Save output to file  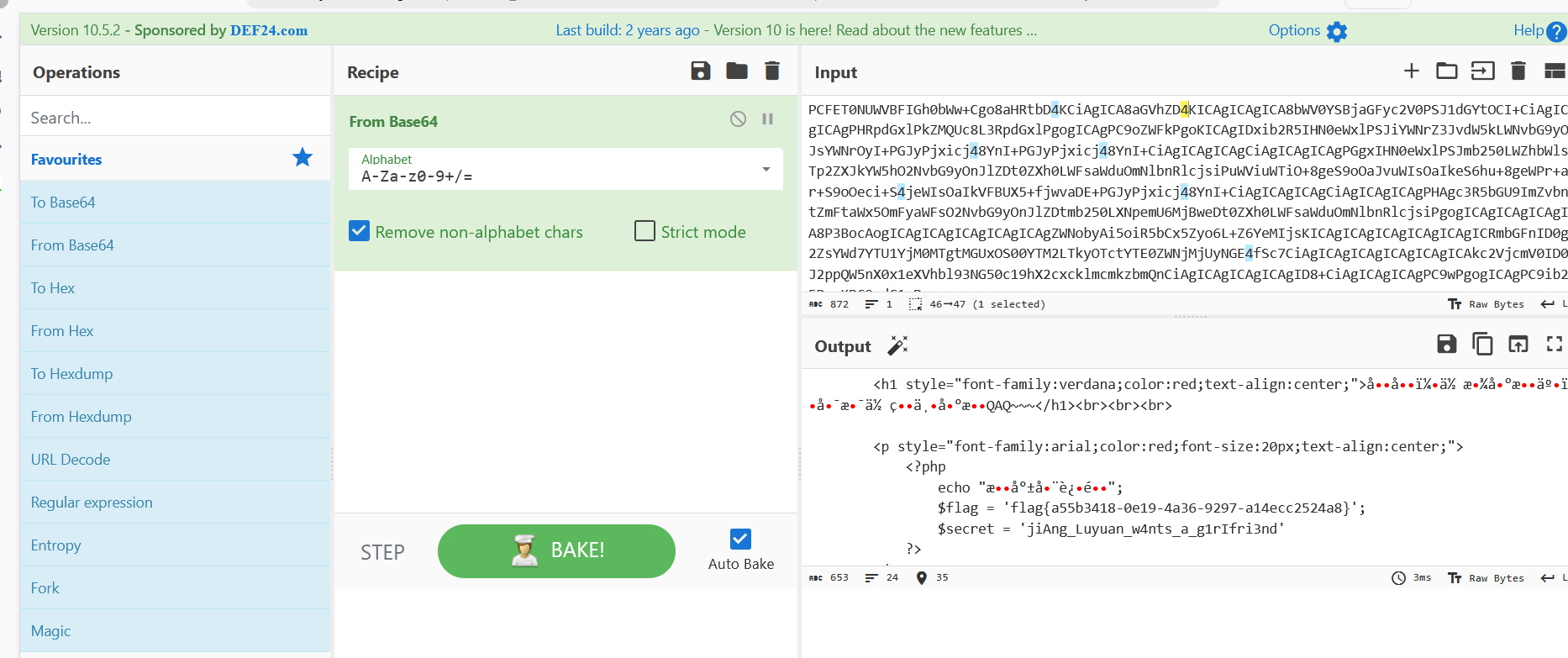pyautogui.click(x=1446, y=344)
